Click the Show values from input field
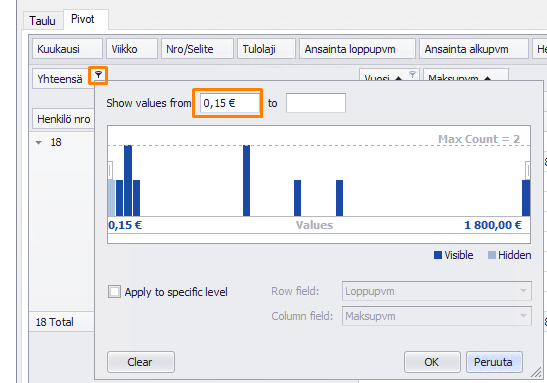The height and width of the screenshot is (383, 547). coord(230,103)
